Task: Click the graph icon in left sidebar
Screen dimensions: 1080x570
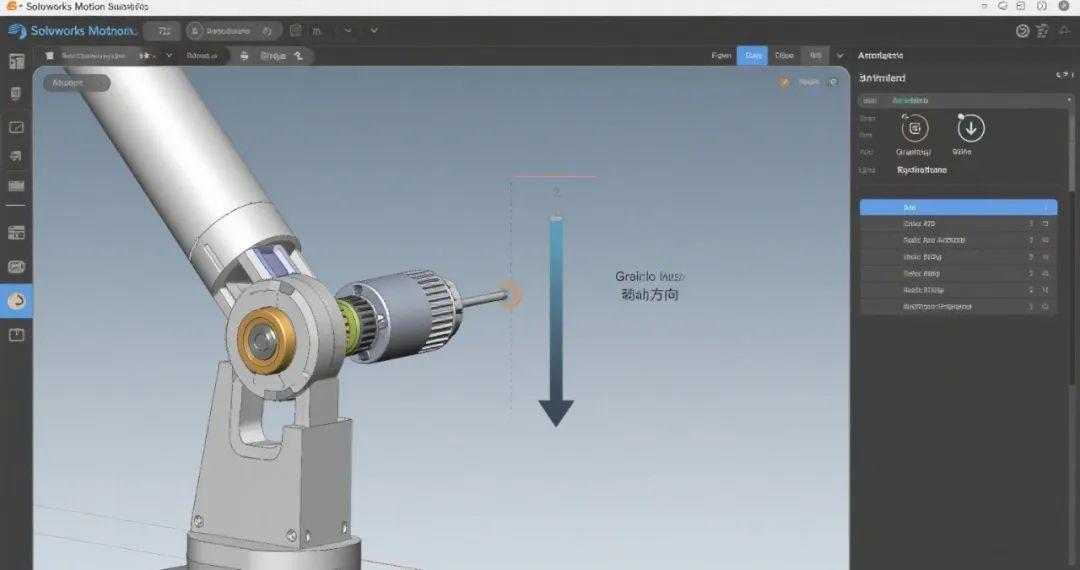Action: pyautogui.click(x=16, y=128)
